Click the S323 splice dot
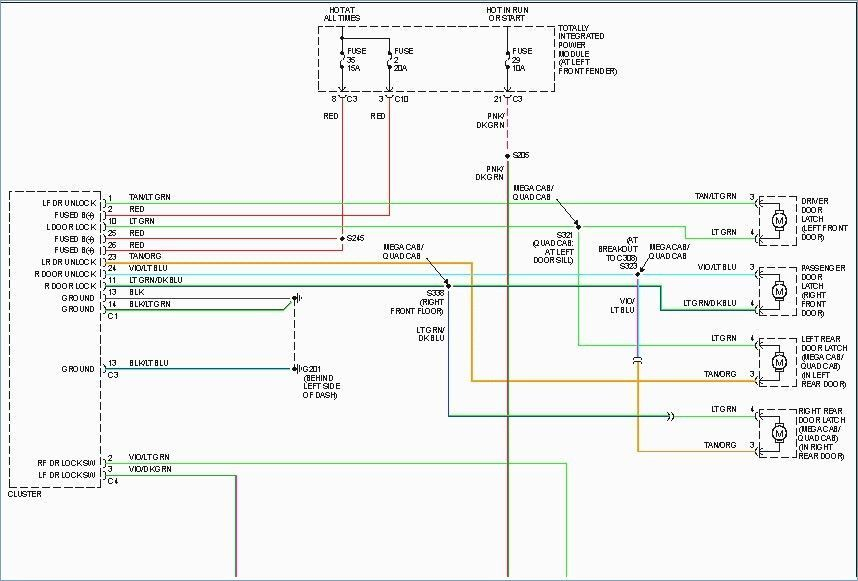Image resolution: width=858 pixels, height=581 pixels. (637, 274)
